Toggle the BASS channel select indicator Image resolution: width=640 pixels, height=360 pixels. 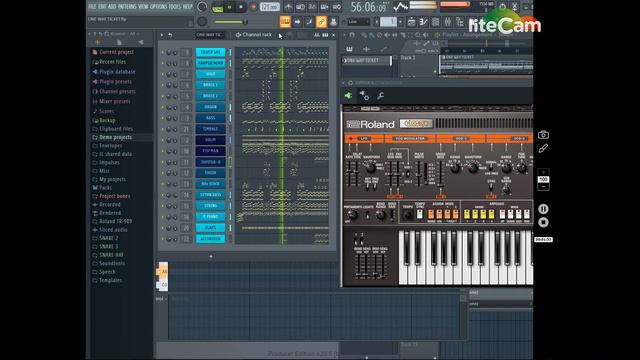230,118
